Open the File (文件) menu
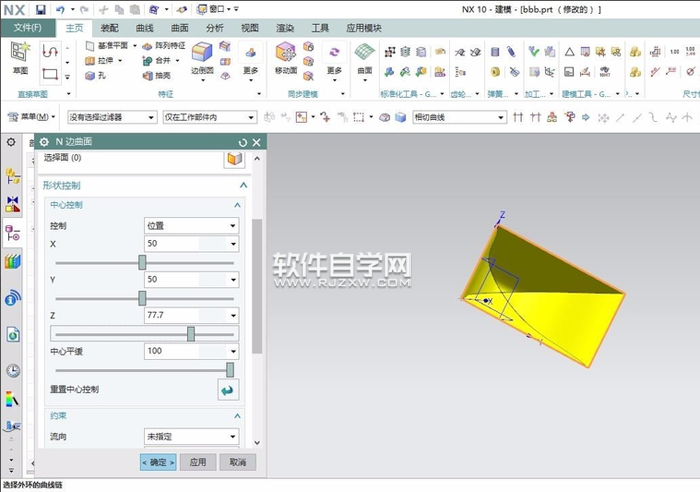Image resolution: width=700 pixels, height=492 pixels. (27, 28)
